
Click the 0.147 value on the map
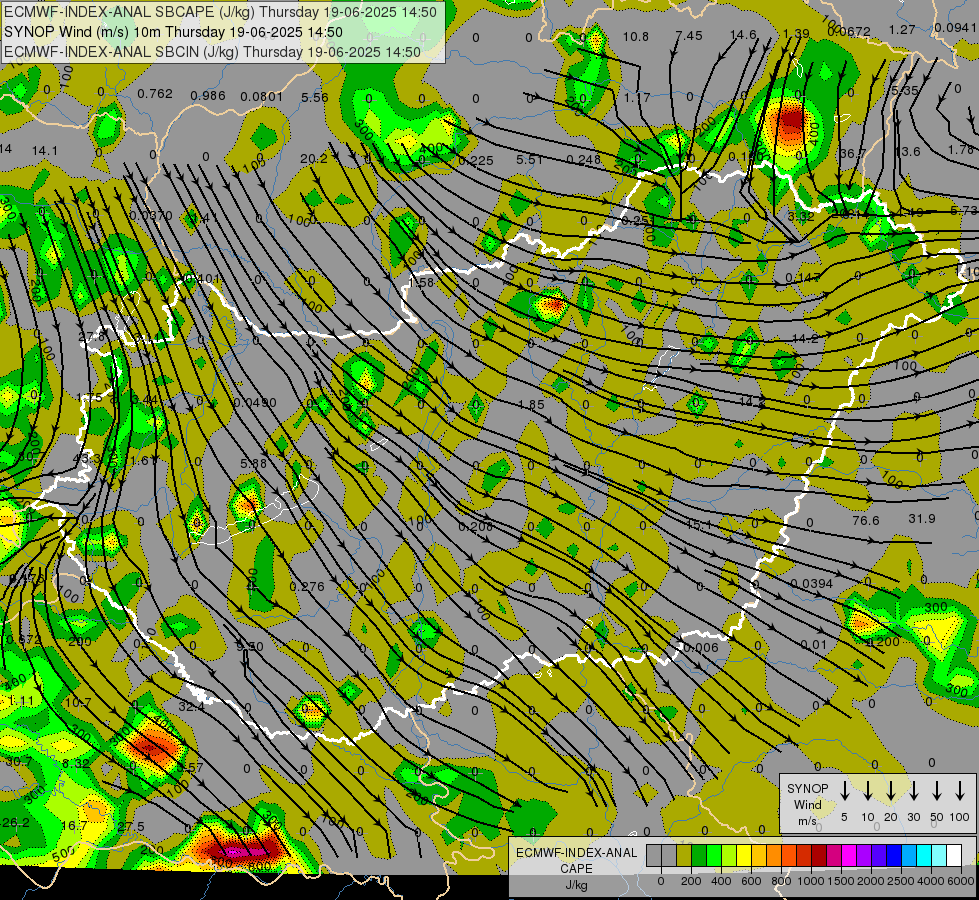tap(803, 277)
